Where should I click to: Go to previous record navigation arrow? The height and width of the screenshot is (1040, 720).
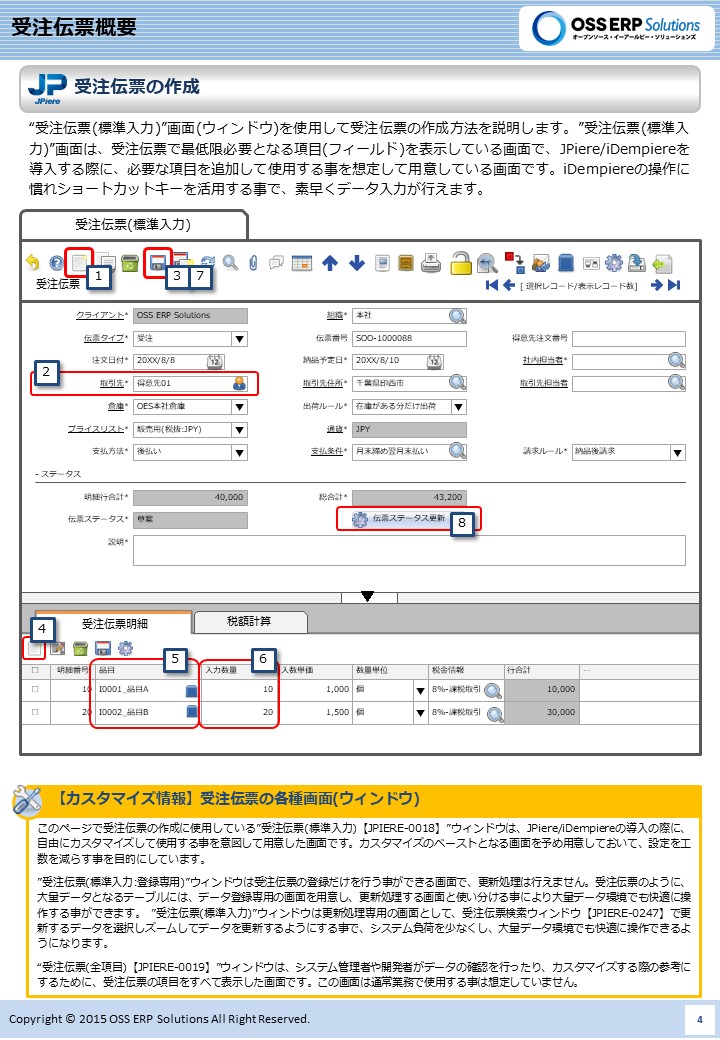[509, 285]
